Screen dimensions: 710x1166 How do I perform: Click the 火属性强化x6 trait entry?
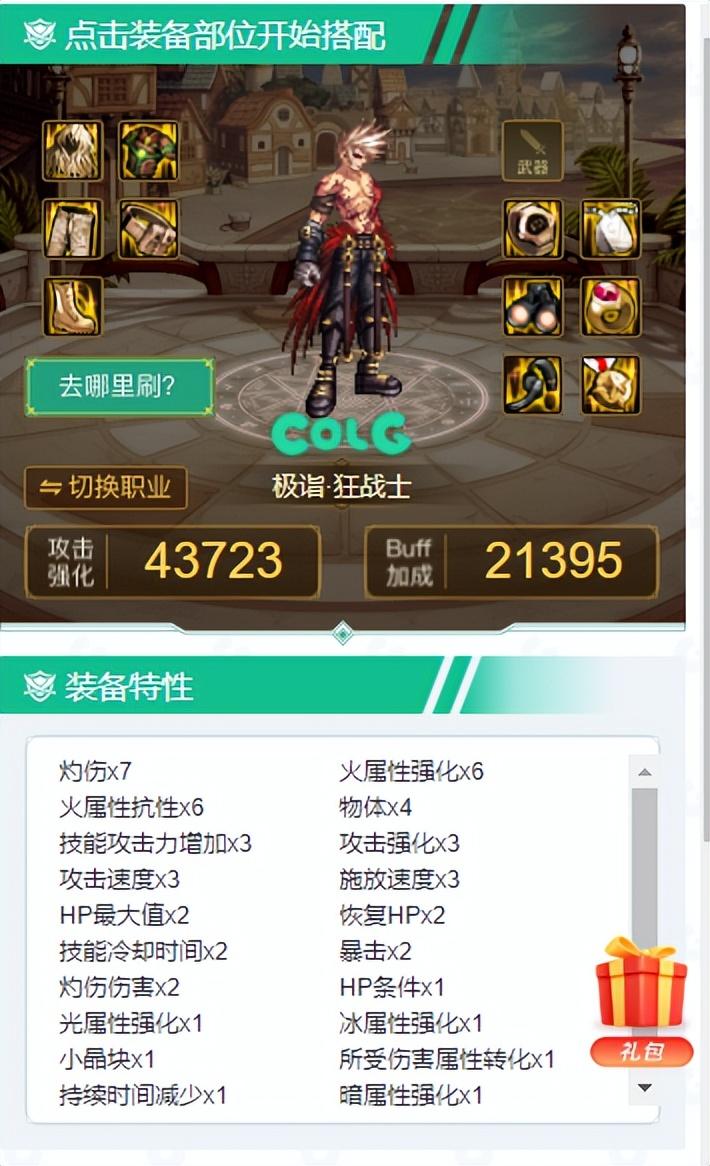pos(411,771)
